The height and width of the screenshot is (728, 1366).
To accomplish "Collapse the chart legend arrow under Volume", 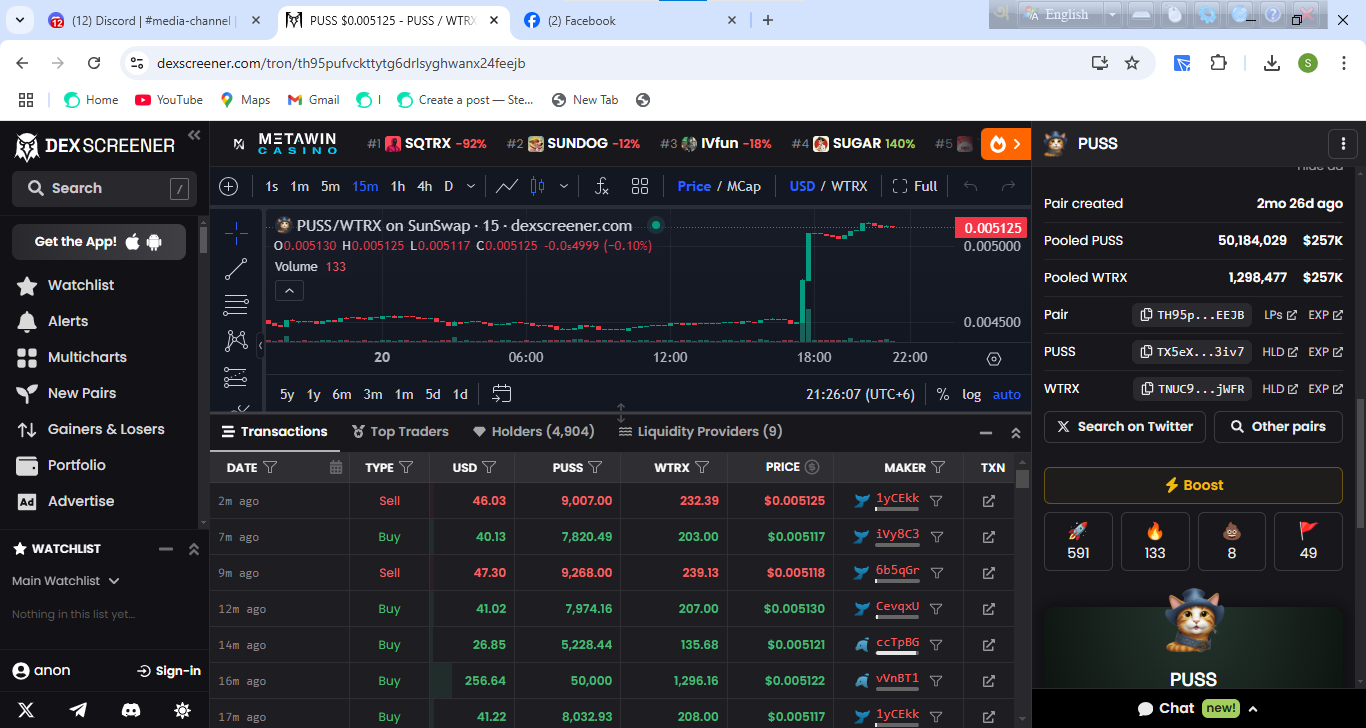I will (289, 291).
